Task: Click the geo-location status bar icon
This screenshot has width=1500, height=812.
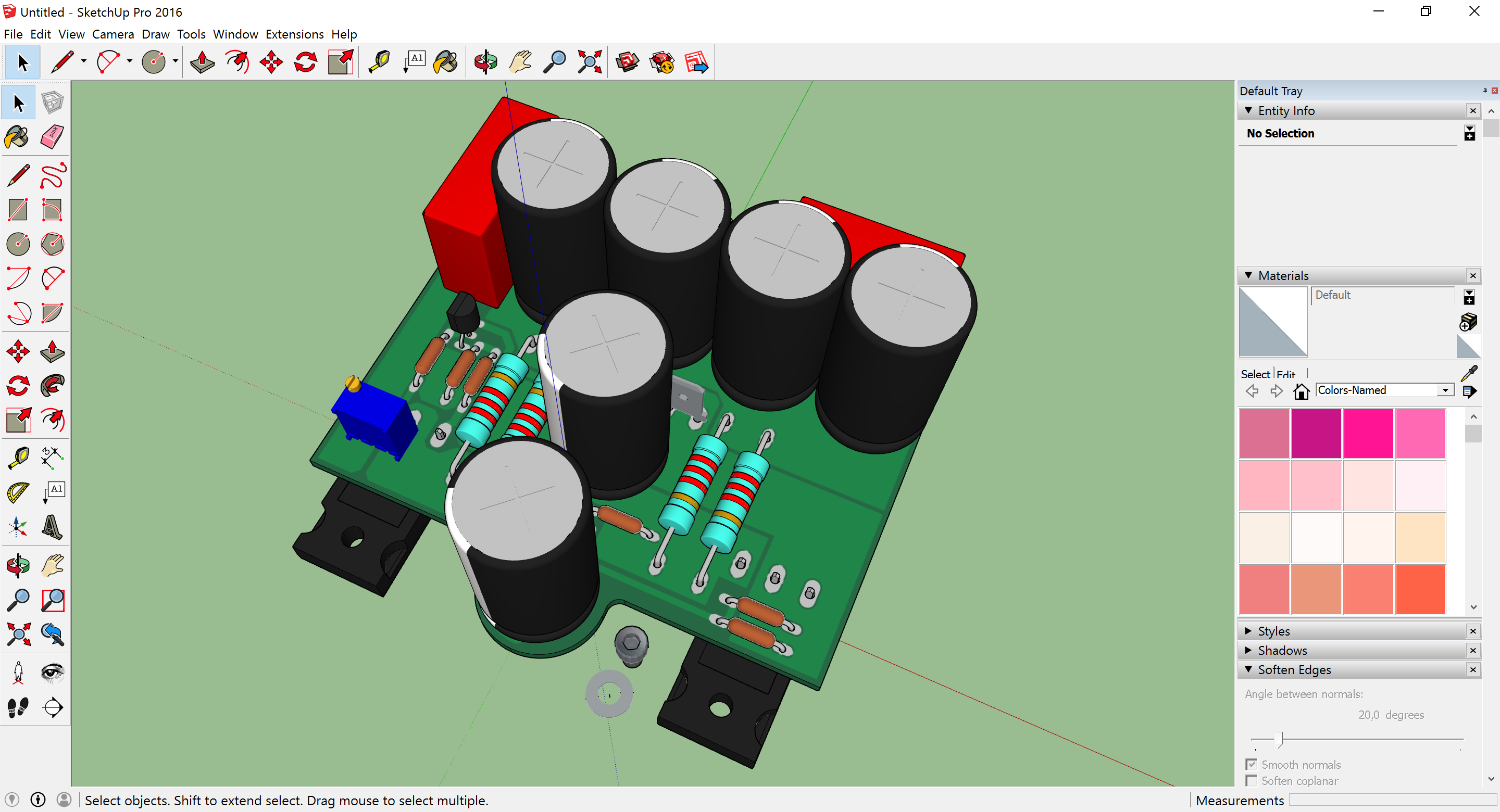Action: coord(12,800)
